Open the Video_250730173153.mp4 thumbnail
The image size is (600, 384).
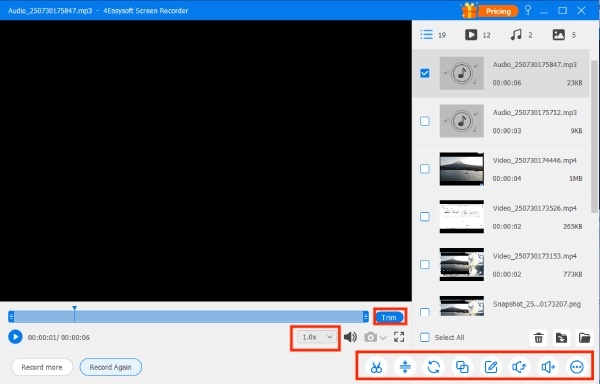pyautogui.click(x=461, y=264)
